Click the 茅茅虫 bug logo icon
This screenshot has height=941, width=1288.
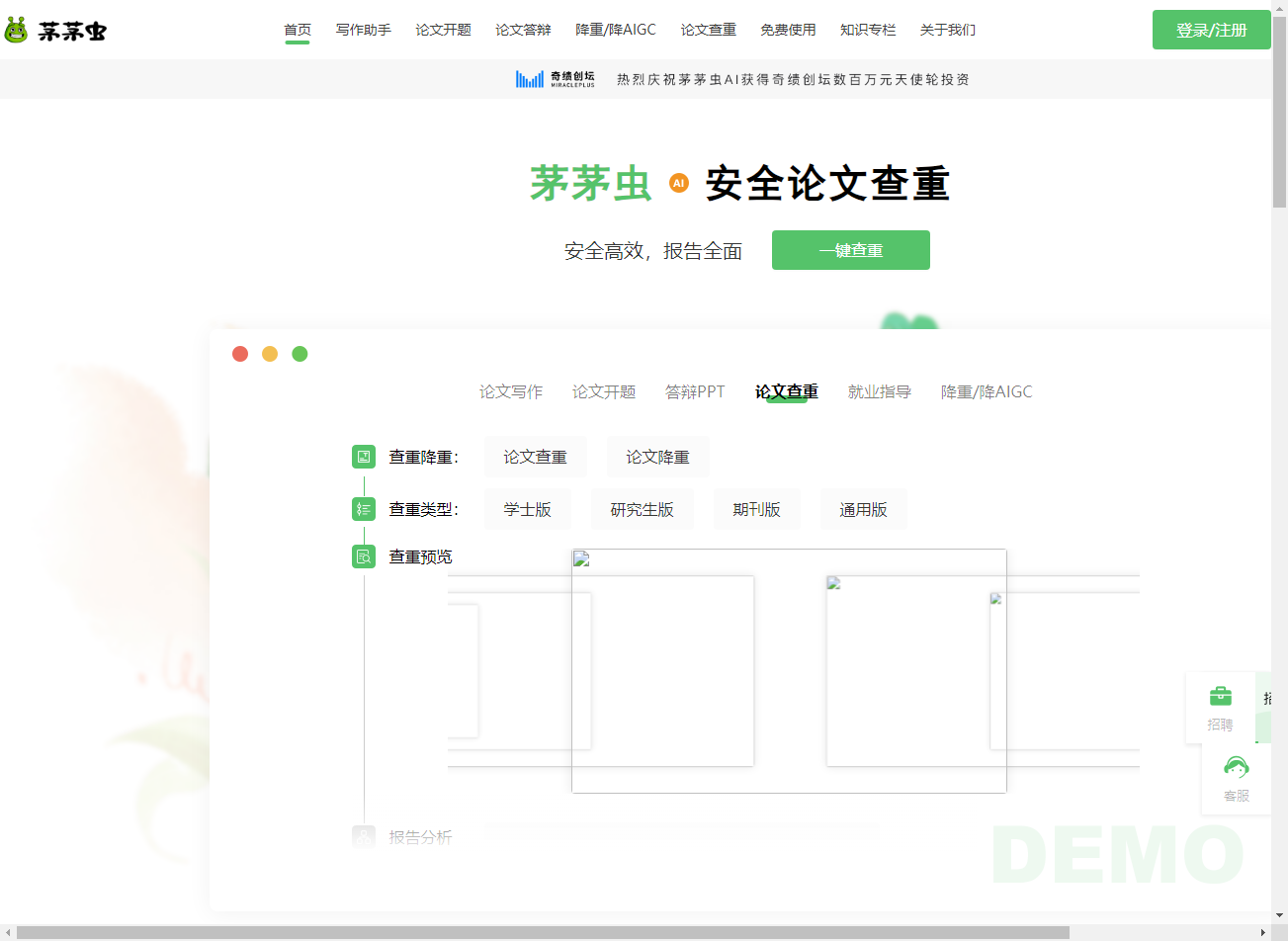(x=16, y=30)
